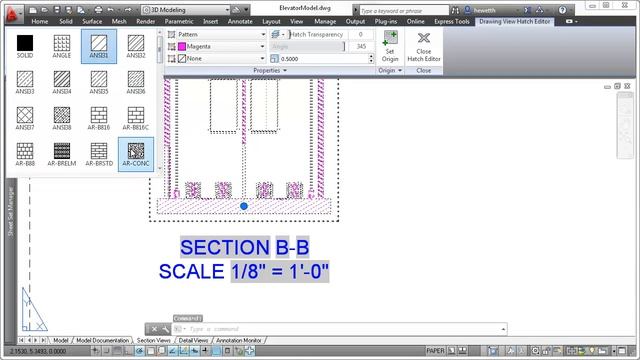Toggle the Ortho Mode status bar button
Viewport: 640px width, 360px height.
[x=128, y=351]
